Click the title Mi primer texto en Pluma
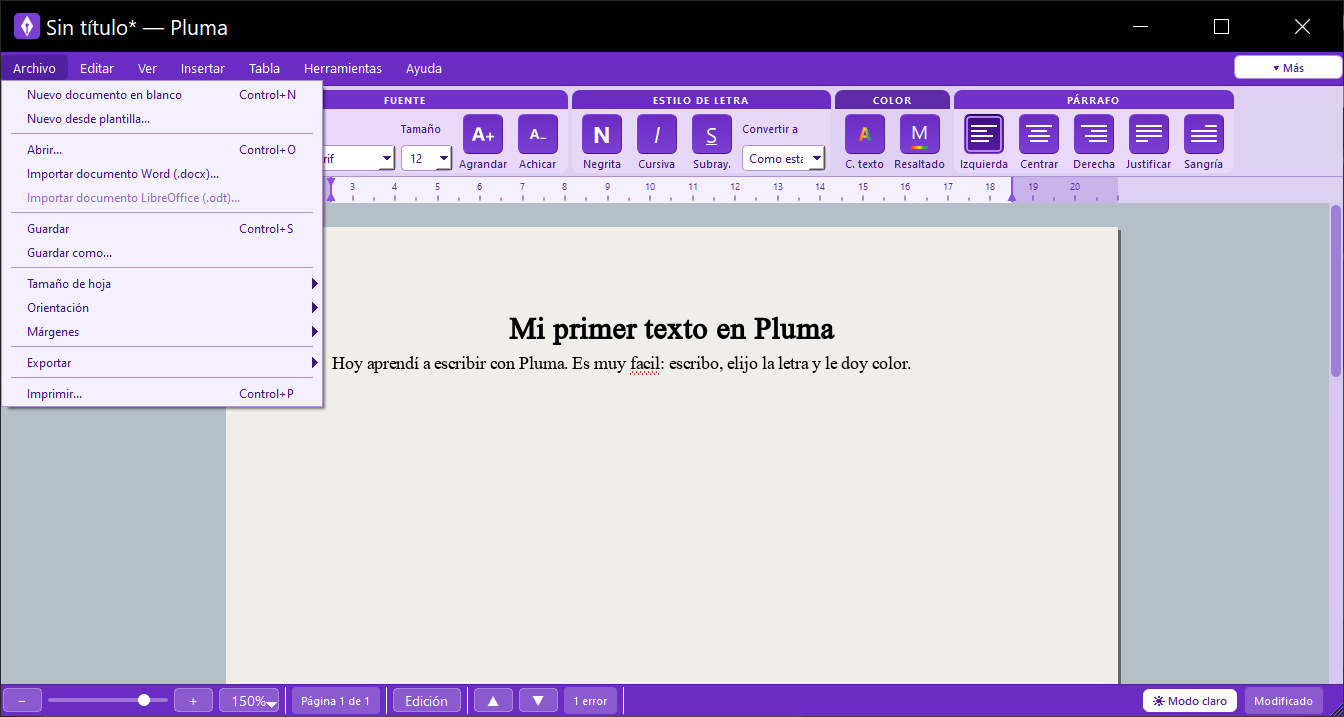The width and height of the screenshot is (1344, 717). coord(671,328)
